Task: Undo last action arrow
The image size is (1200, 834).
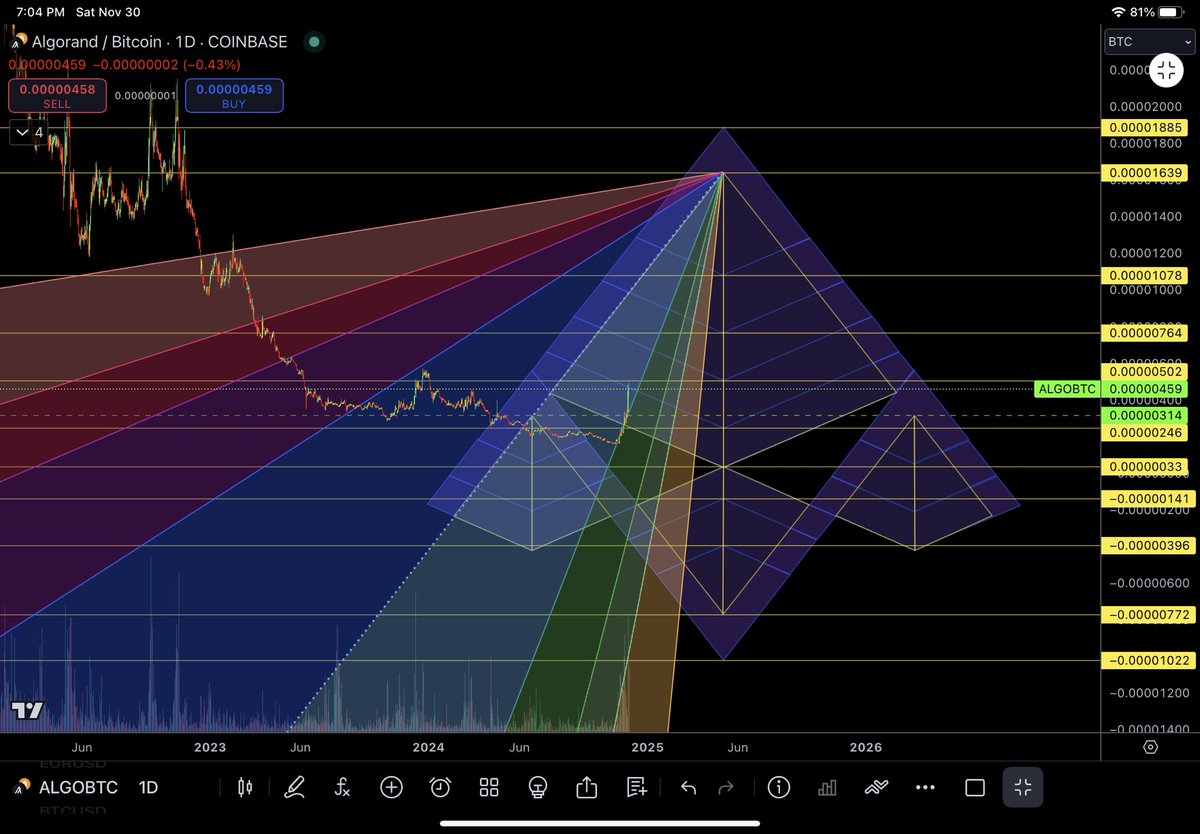Action: click(x=688, y=787)
